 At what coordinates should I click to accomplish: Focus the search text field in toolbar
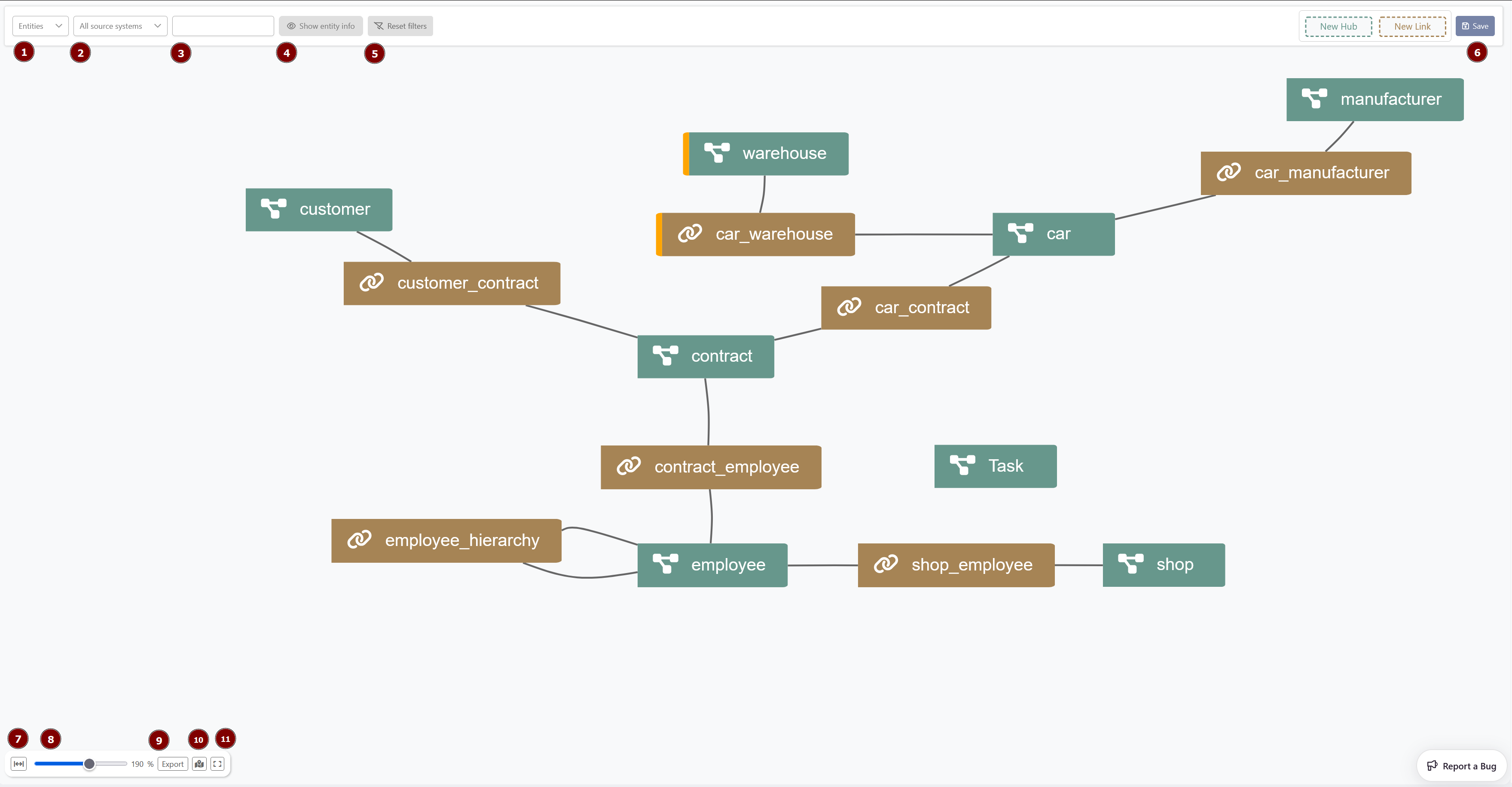pos(223,26)
